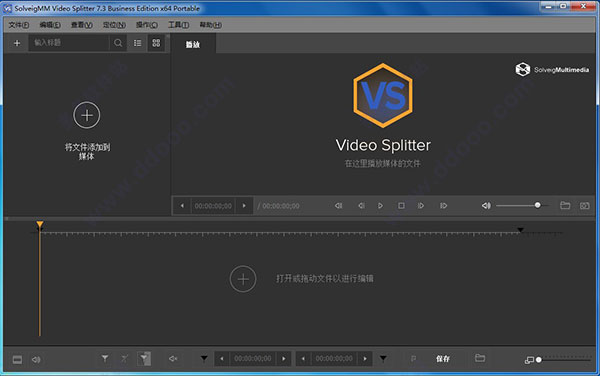Mute the player volume speaker icon
The height and width of the screenshot is (376, 600).
(x=486, y=206)
